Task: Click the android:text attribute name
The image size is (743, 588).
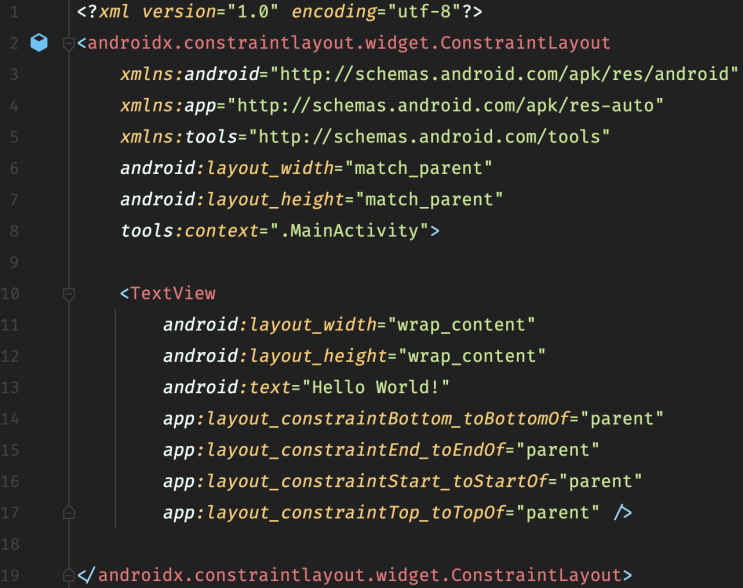Action: [x=227, y=387]
